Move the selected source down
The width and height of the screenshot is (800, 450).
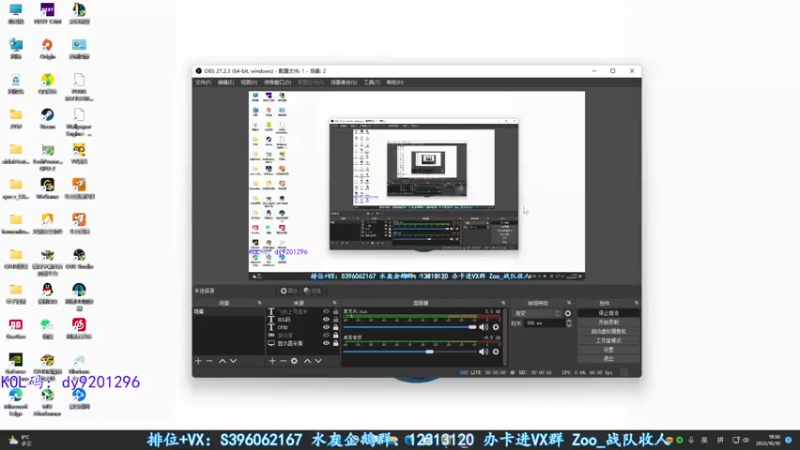coord(318,361)
